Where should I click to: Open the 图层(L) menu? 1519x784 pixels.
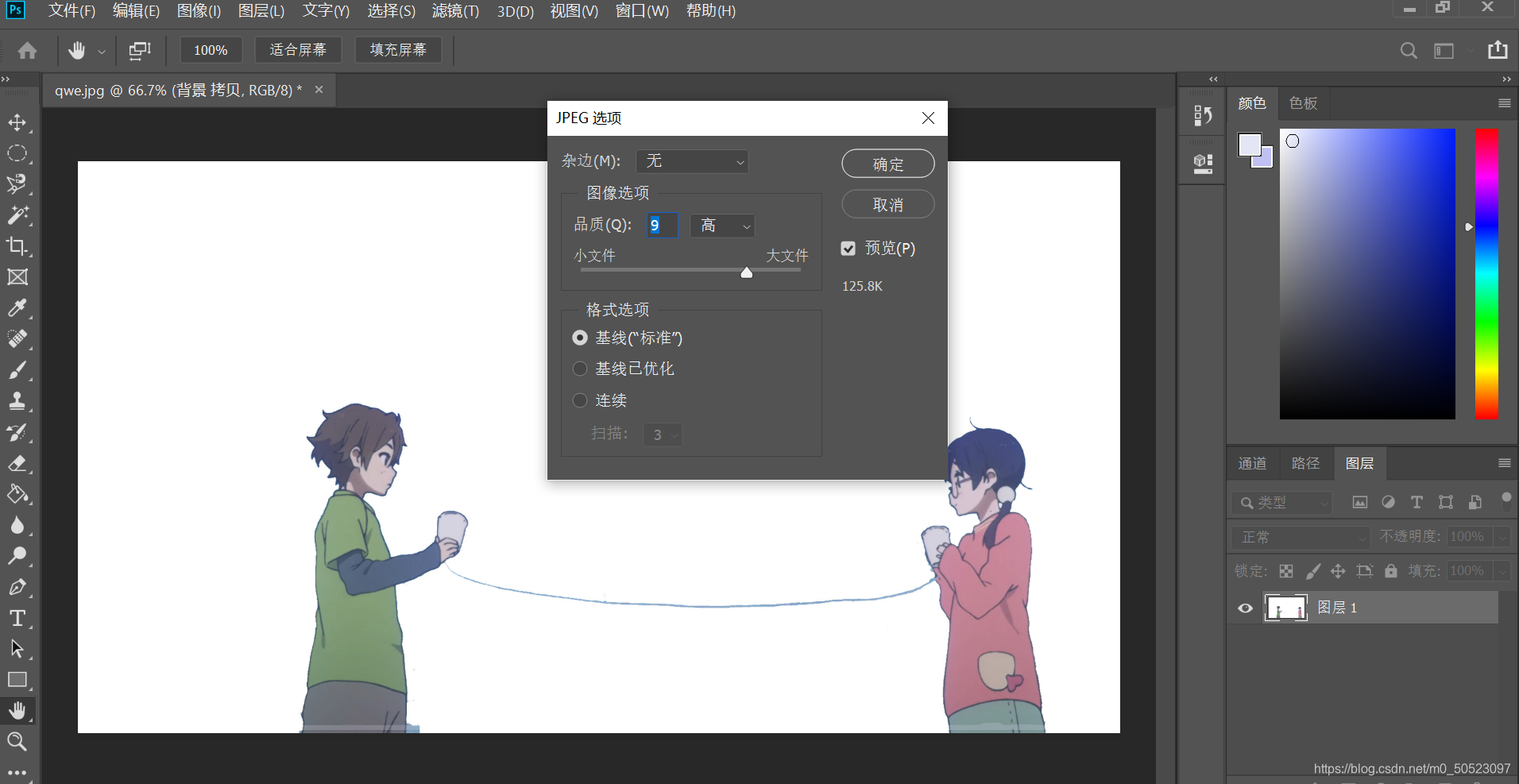pyautogui.click(x=261, y=11)
